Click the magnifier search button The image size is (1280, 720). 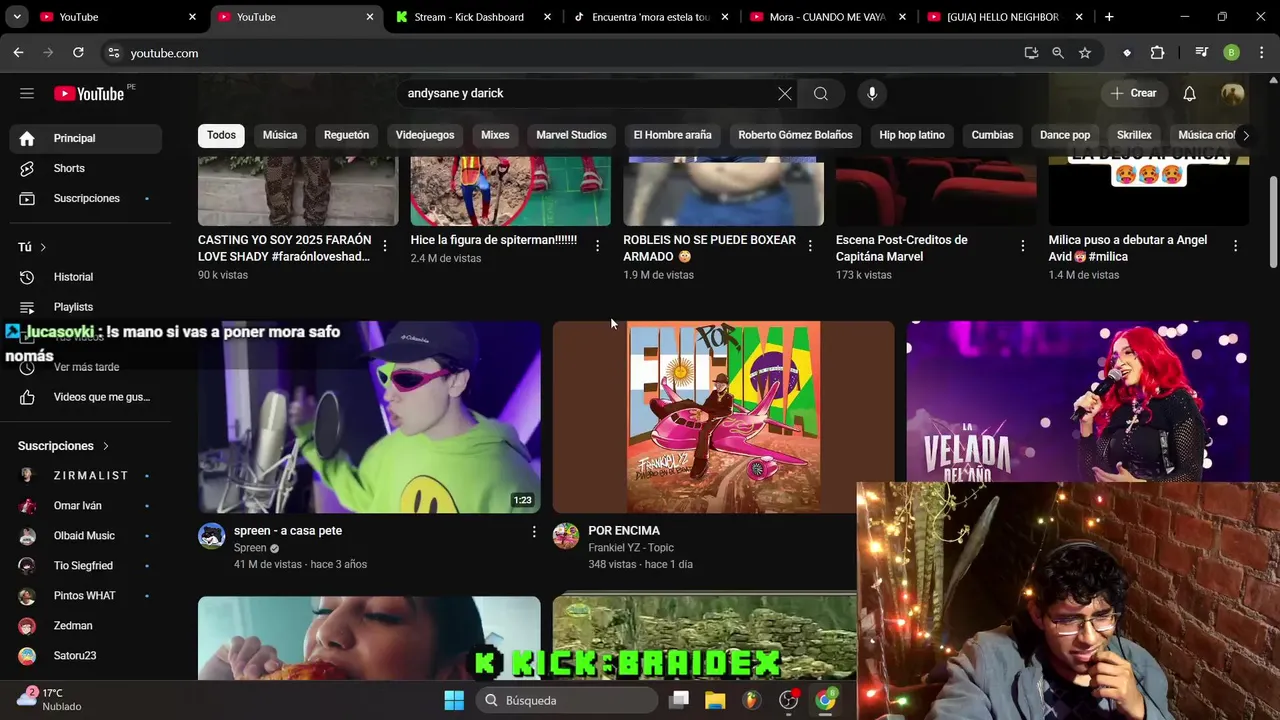pyautogui.click(x=821, y=93)
